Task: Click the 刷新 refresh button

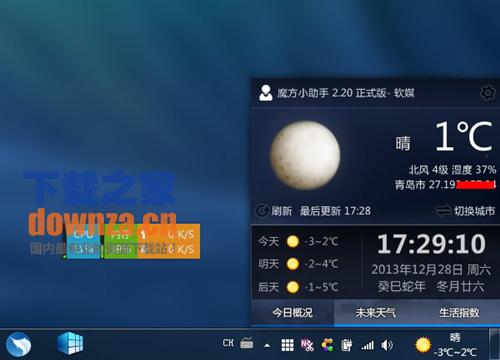Action: pos(274,211)
